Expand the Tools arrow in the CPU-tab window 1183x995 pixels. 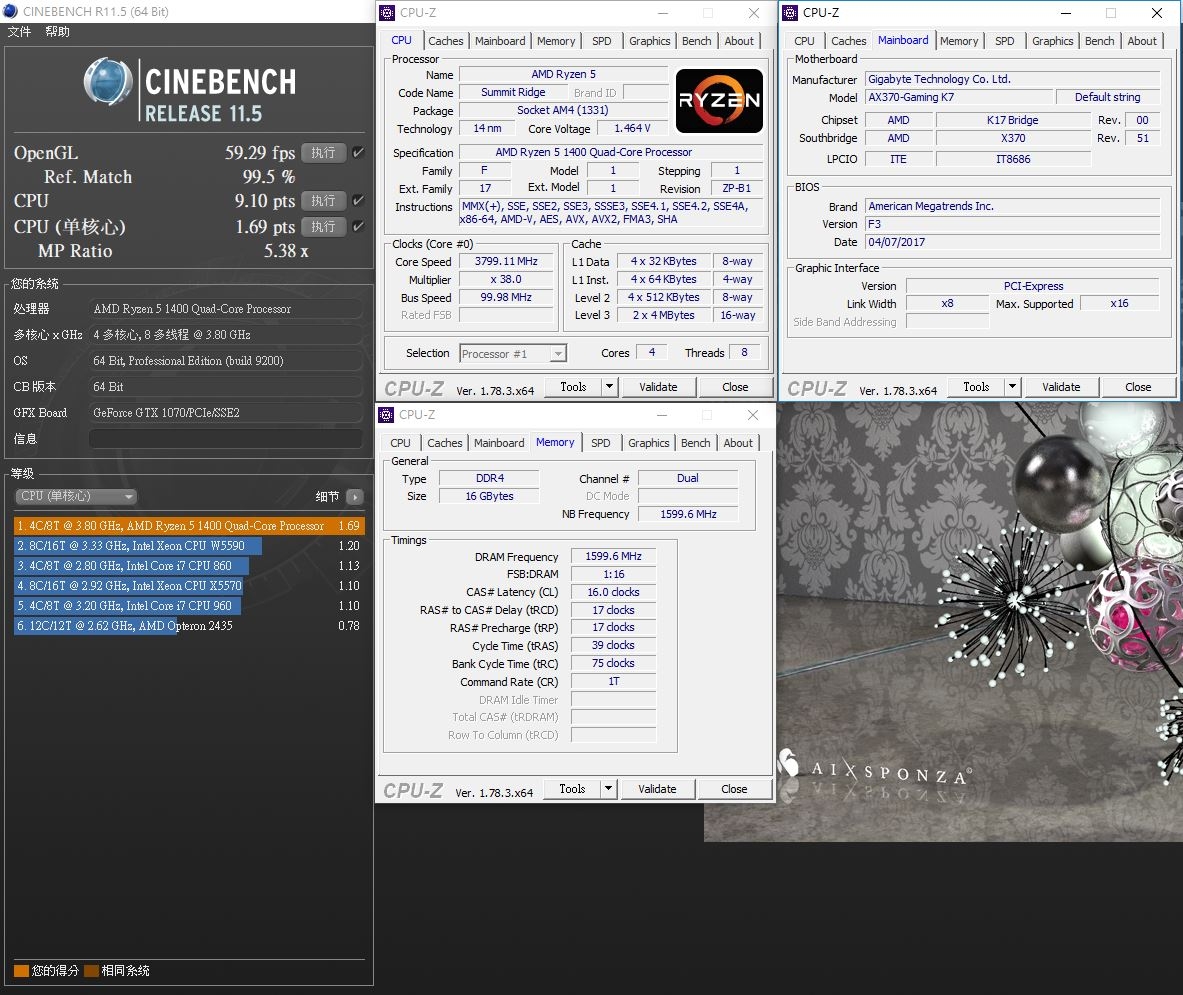point(610,387)
